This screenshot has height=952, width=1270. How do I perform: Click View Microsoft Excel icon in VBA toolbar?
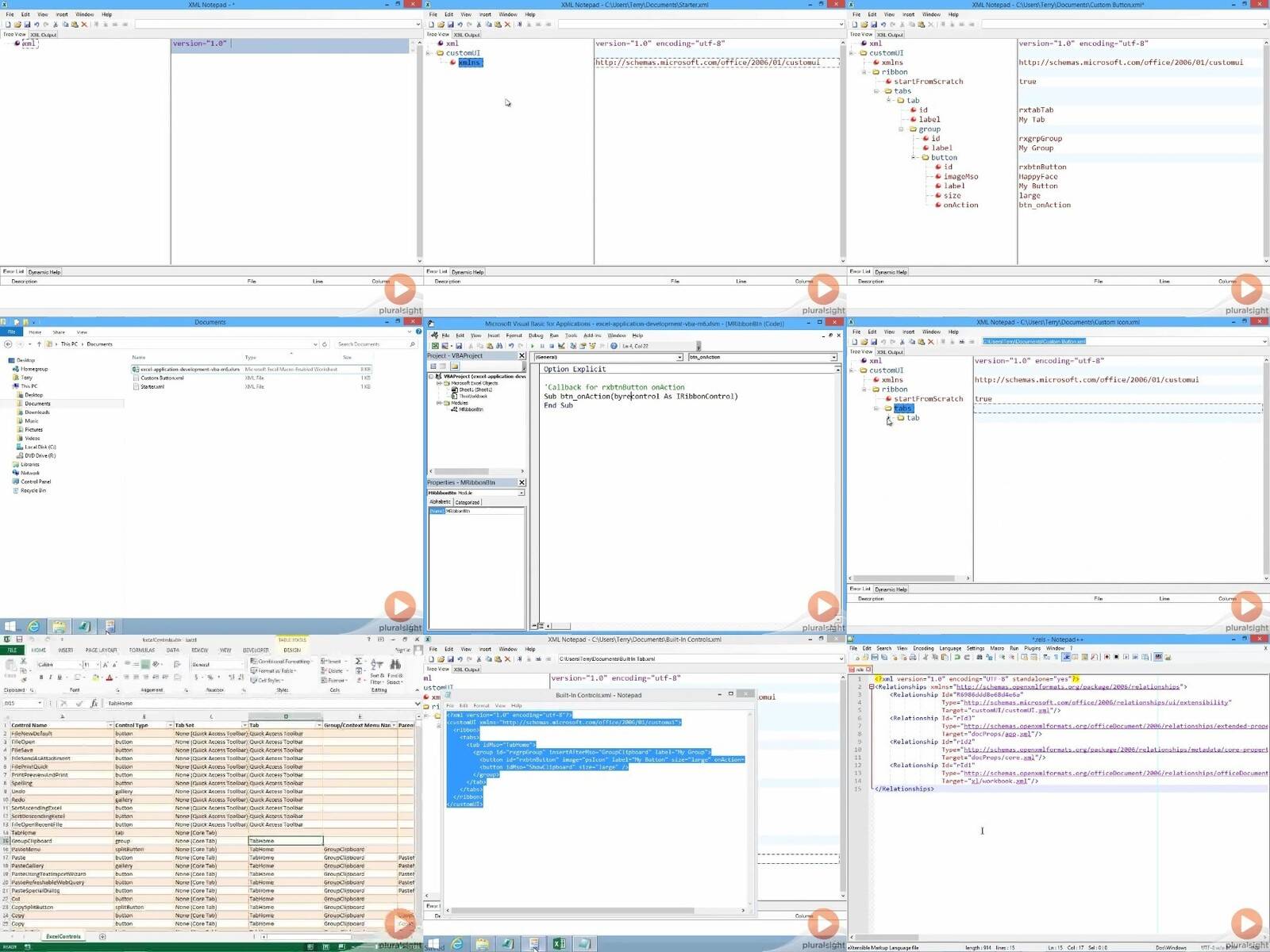pyautogui.click(x=435, y=346)
